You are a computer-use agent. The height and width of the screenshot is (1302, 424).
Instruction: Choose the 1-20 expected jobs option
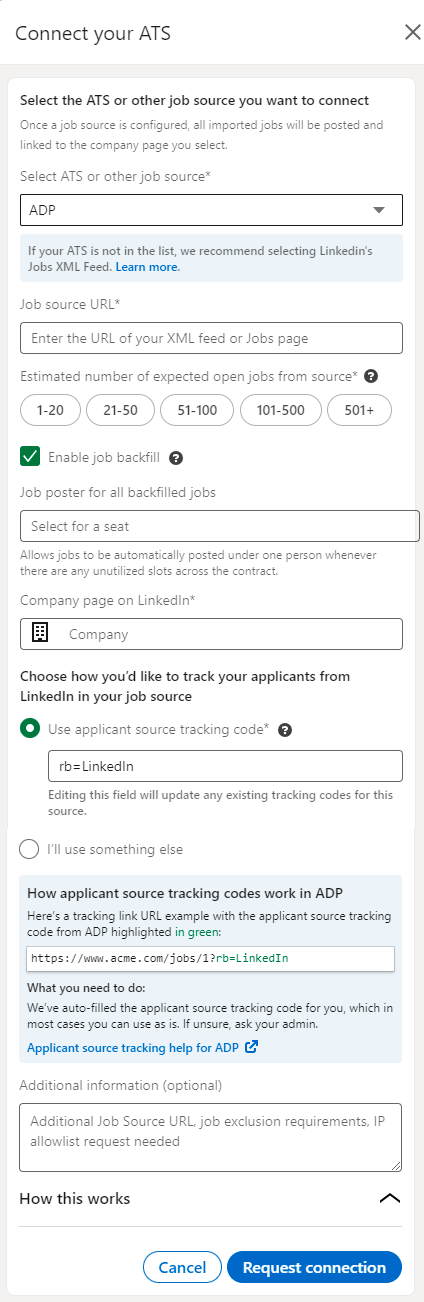(50, 410)
